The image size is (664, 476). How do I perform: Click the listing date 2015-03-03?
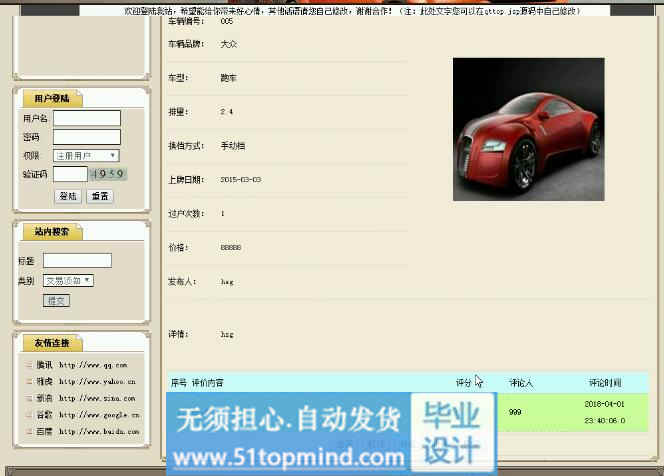(x=241, y=180)
